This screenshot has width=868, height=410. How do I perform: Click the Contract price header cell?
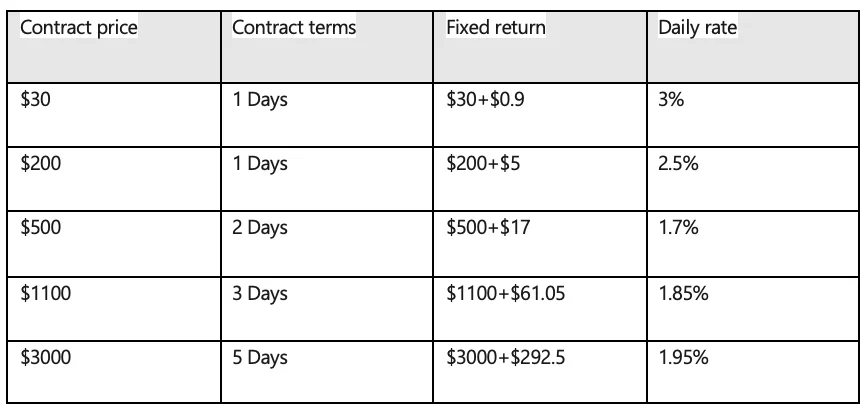pos(78,28)
